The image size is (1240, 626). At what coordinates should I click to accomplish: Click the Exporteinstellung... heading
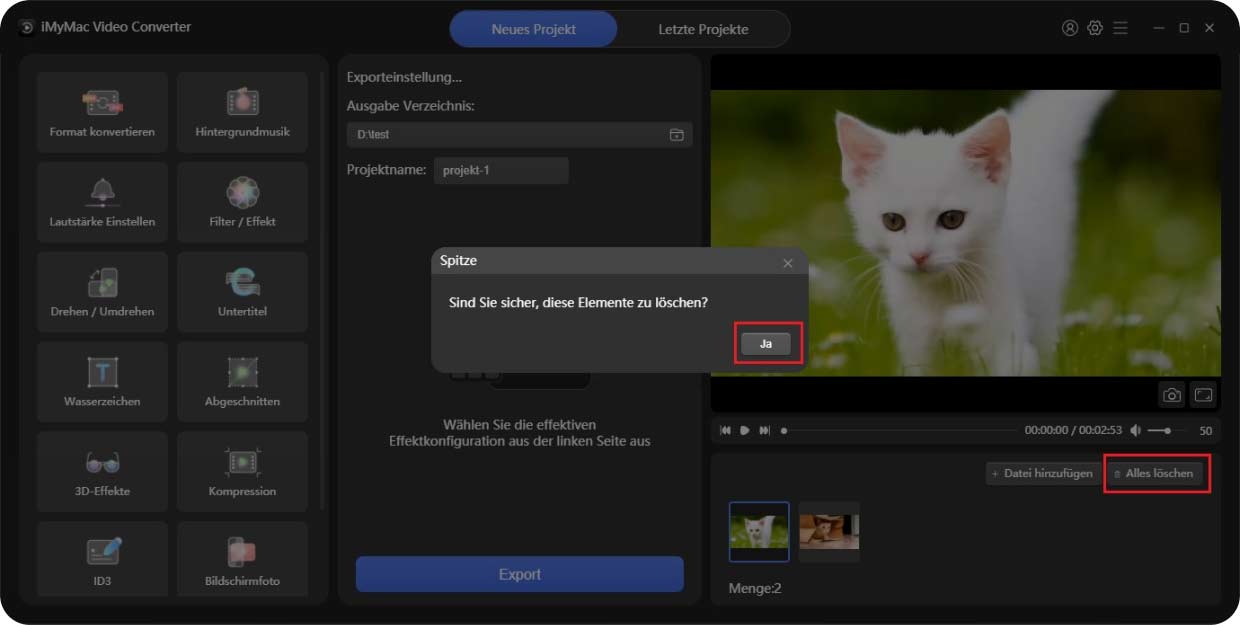click(x=404, y=77)
